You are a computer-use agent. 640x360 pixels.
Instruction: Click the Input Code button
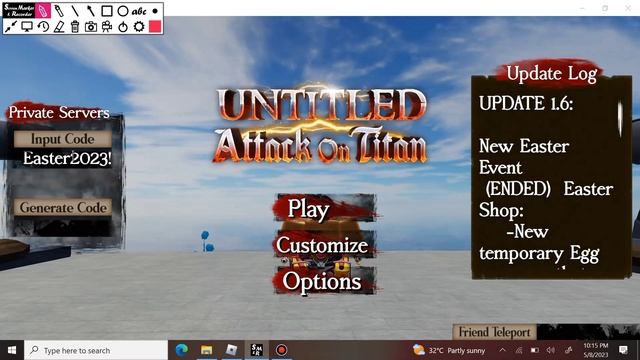62,139
